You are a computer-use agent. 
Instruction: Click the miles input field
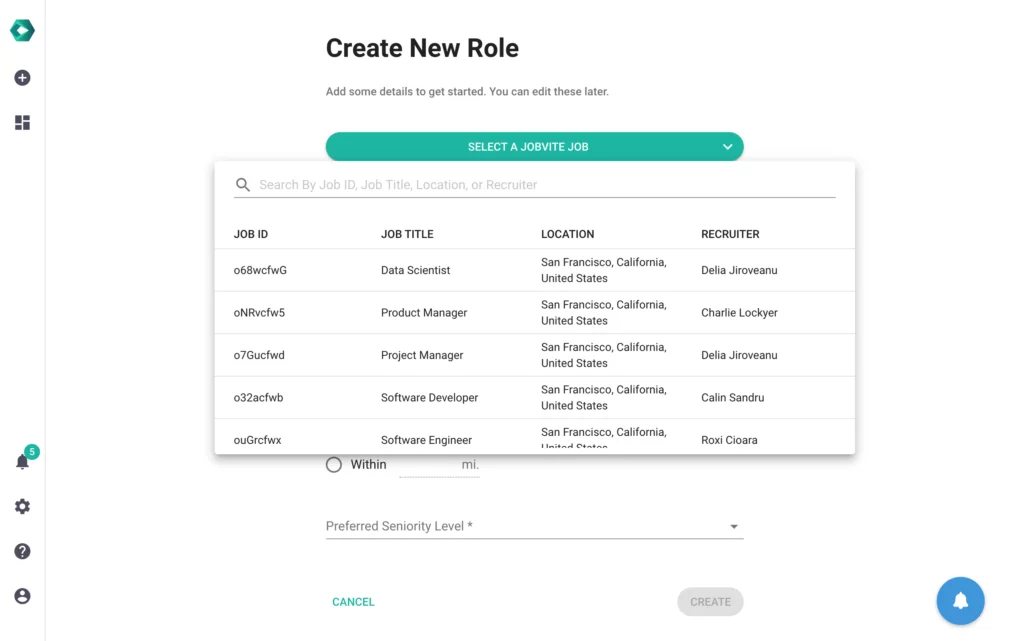tap(440, 464)
